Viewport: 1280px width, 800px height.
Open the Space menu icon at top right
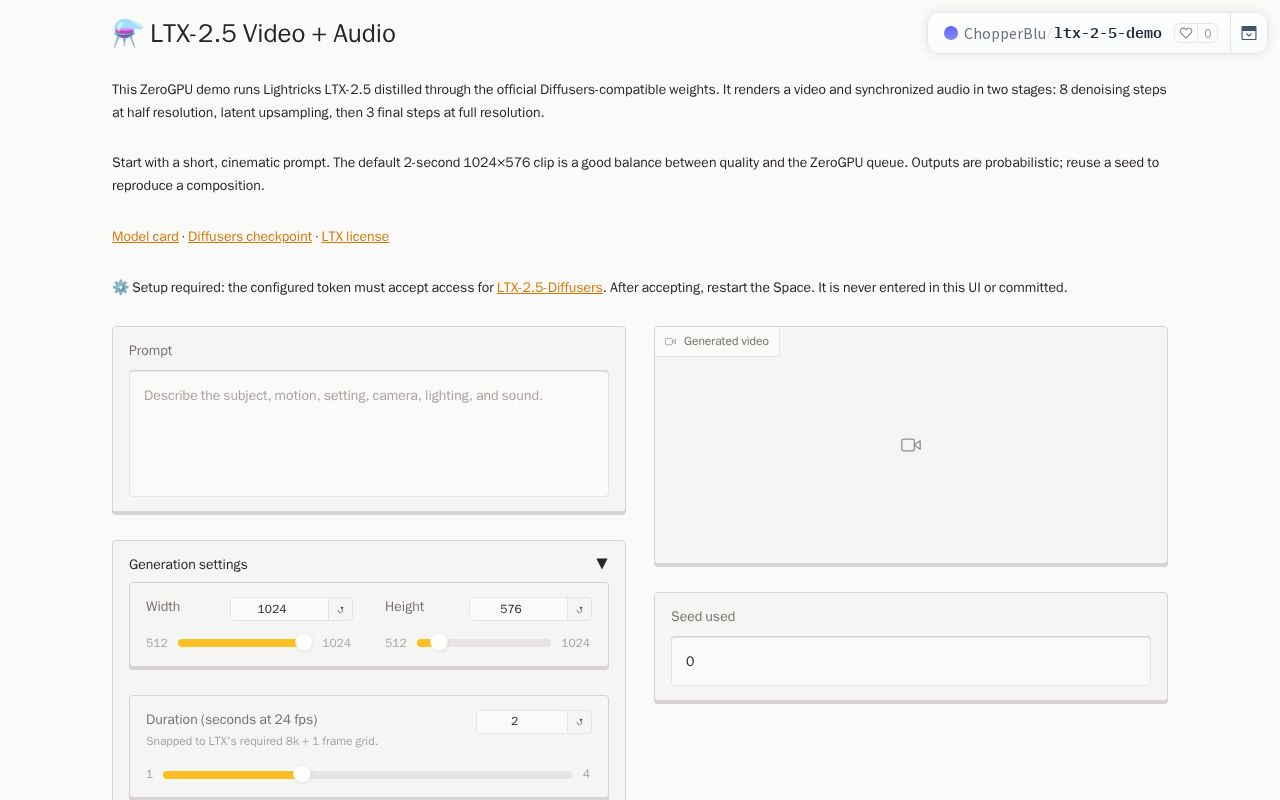tap(1249, 33)
